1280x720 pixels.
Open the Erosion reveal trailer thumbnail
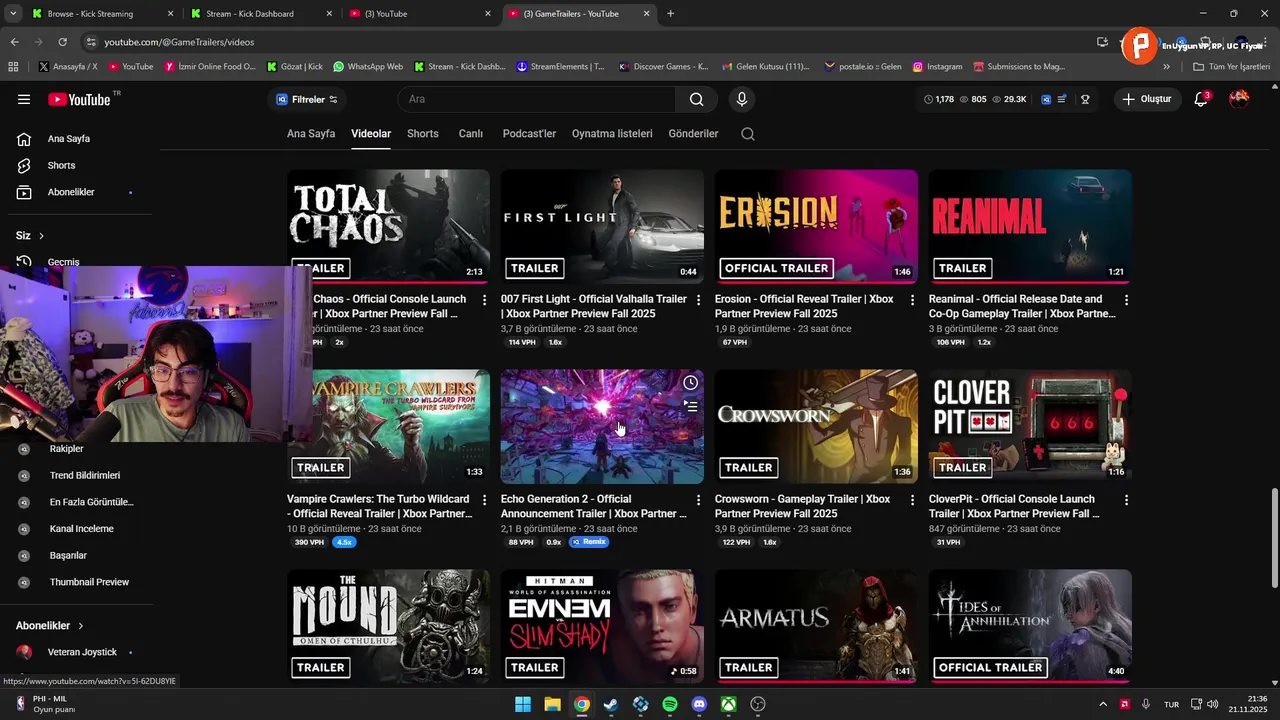click(816, 227)
